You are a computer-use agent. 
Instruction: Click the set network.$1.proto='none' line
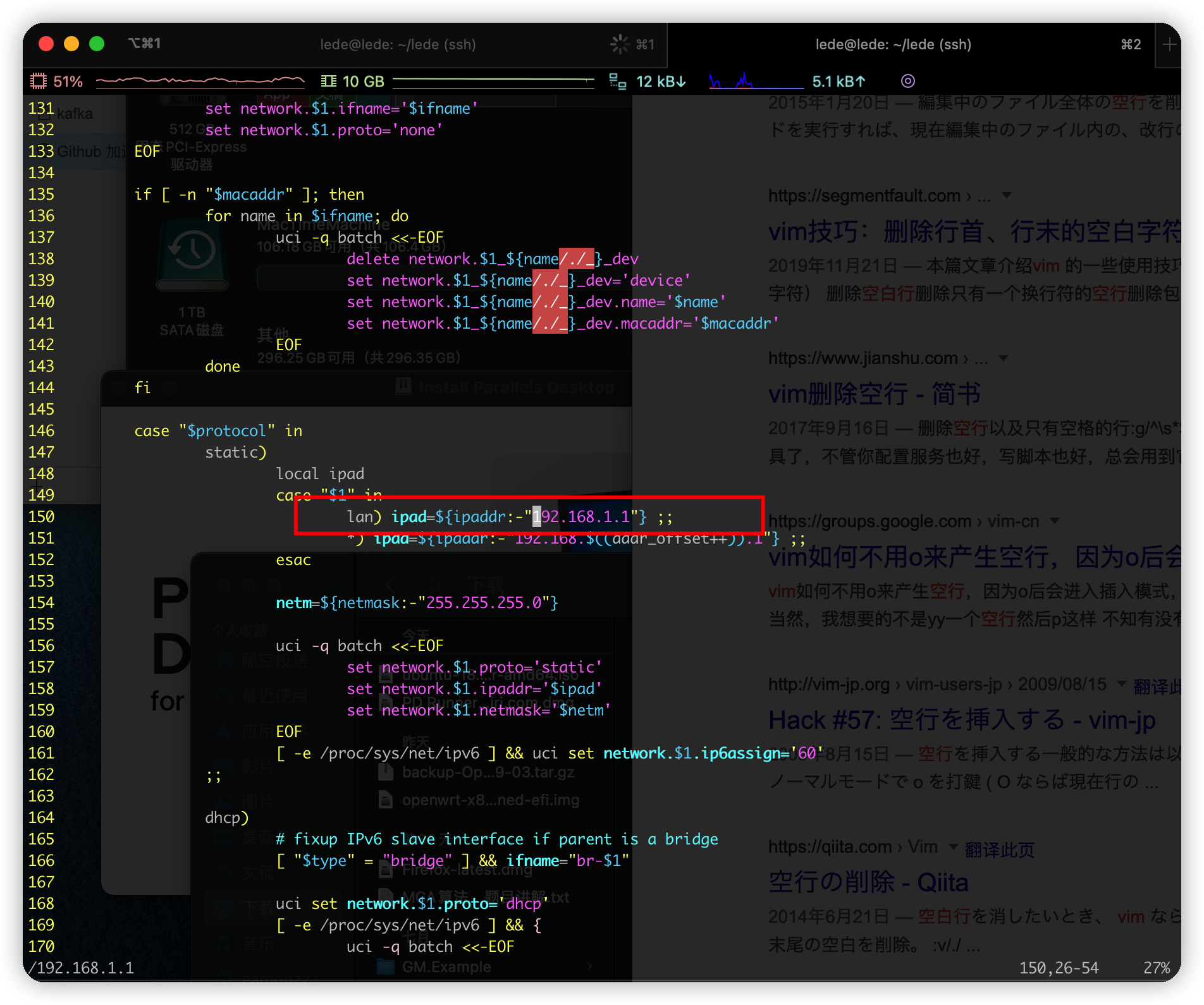pos(324,130)
